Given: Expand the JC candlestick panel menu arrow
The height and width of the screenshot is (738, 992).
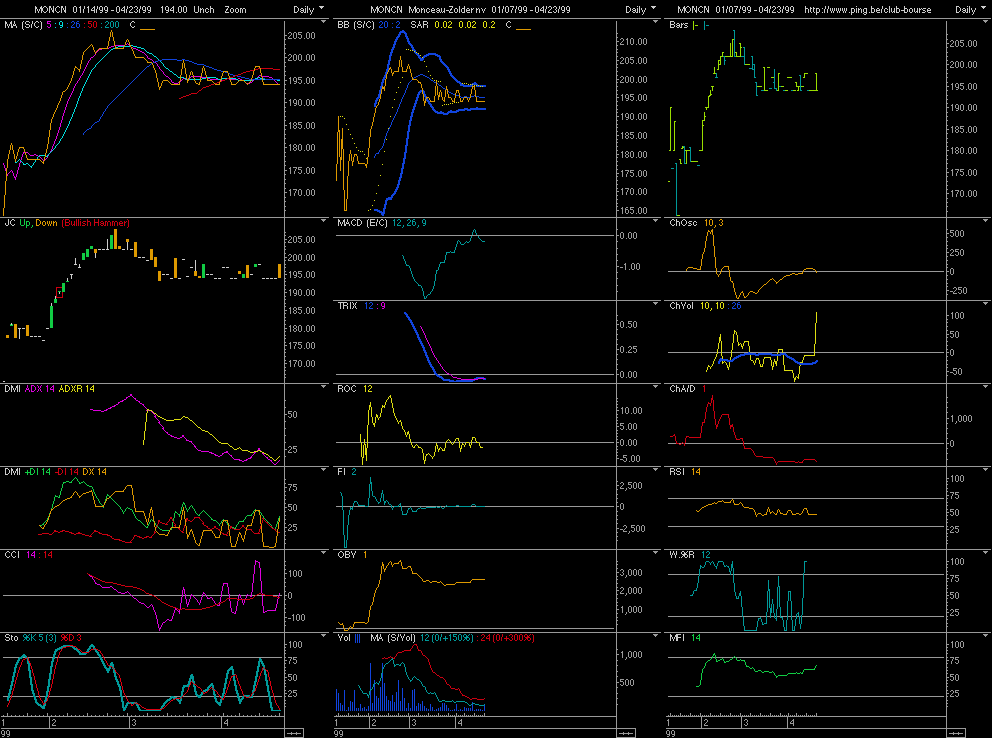Looking at the screenshot, I should tap(324, 221).
